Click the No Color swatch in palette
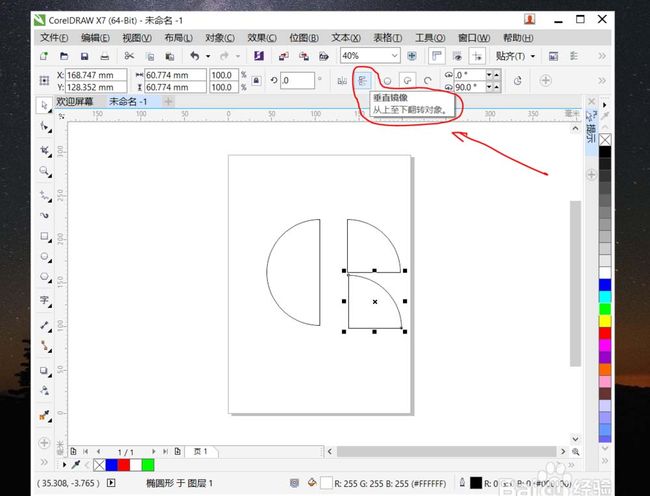Screen dimensions: 650x496 click(605, 140)
